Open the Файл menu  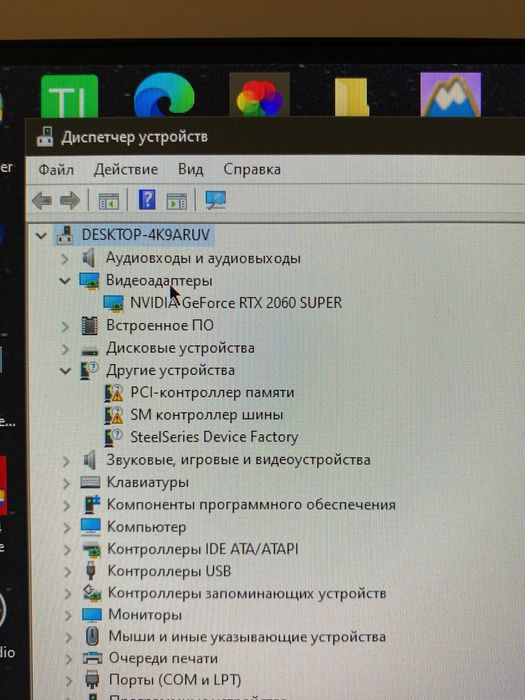[56, 170]
